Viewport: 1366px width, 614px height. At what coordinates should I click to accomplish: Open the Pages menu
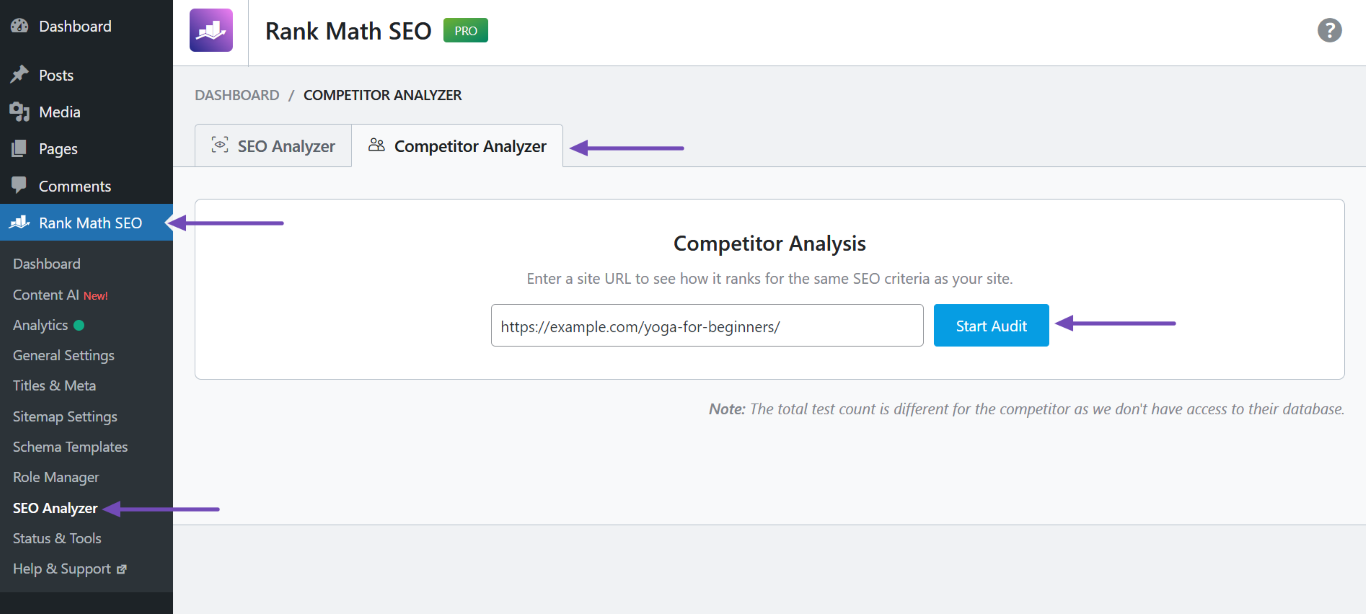pos(86,149)
